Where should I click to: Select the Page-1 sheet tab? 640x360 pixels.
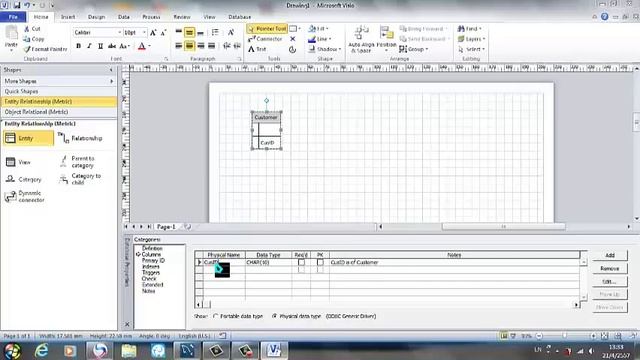(166, 227)
